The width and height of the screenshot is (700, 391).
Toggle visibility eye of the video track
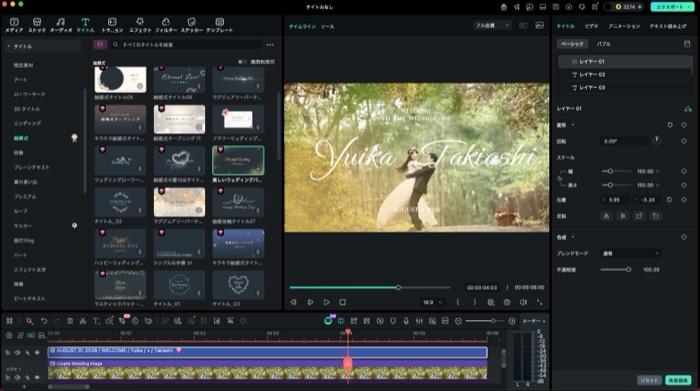pos(37,378)
